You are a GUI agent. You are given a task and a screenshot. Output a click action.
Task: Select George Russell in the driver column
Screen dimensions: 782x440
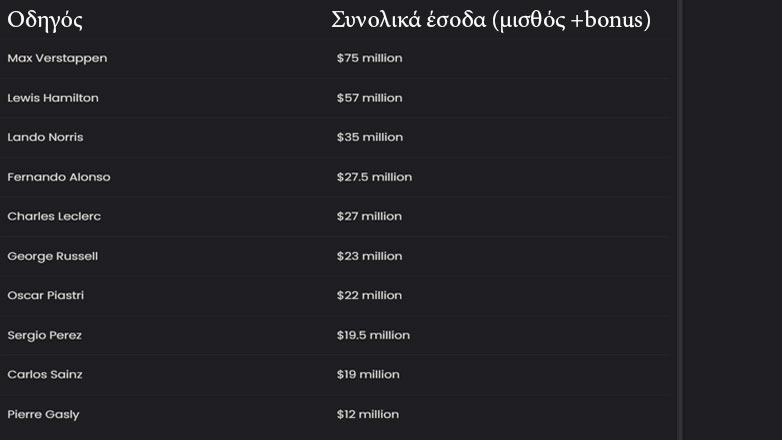point(53,256)
